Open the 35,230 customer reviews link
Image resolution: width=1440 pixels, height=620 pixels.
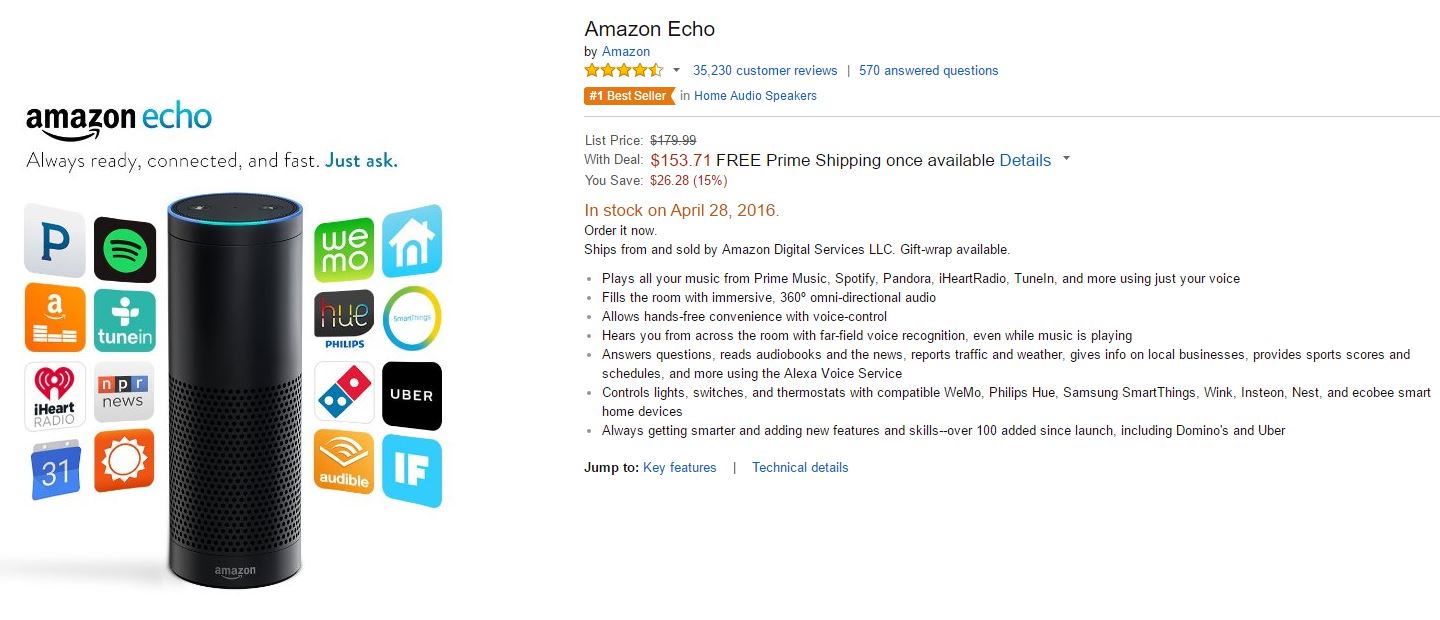(x=765, y=70)
